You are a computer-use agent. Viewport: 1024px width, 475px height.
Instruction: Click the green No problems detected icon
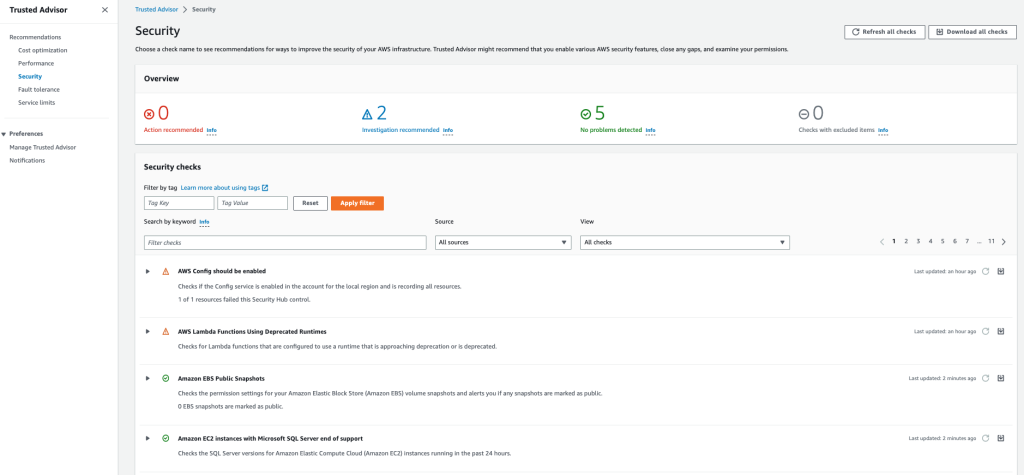586,114
